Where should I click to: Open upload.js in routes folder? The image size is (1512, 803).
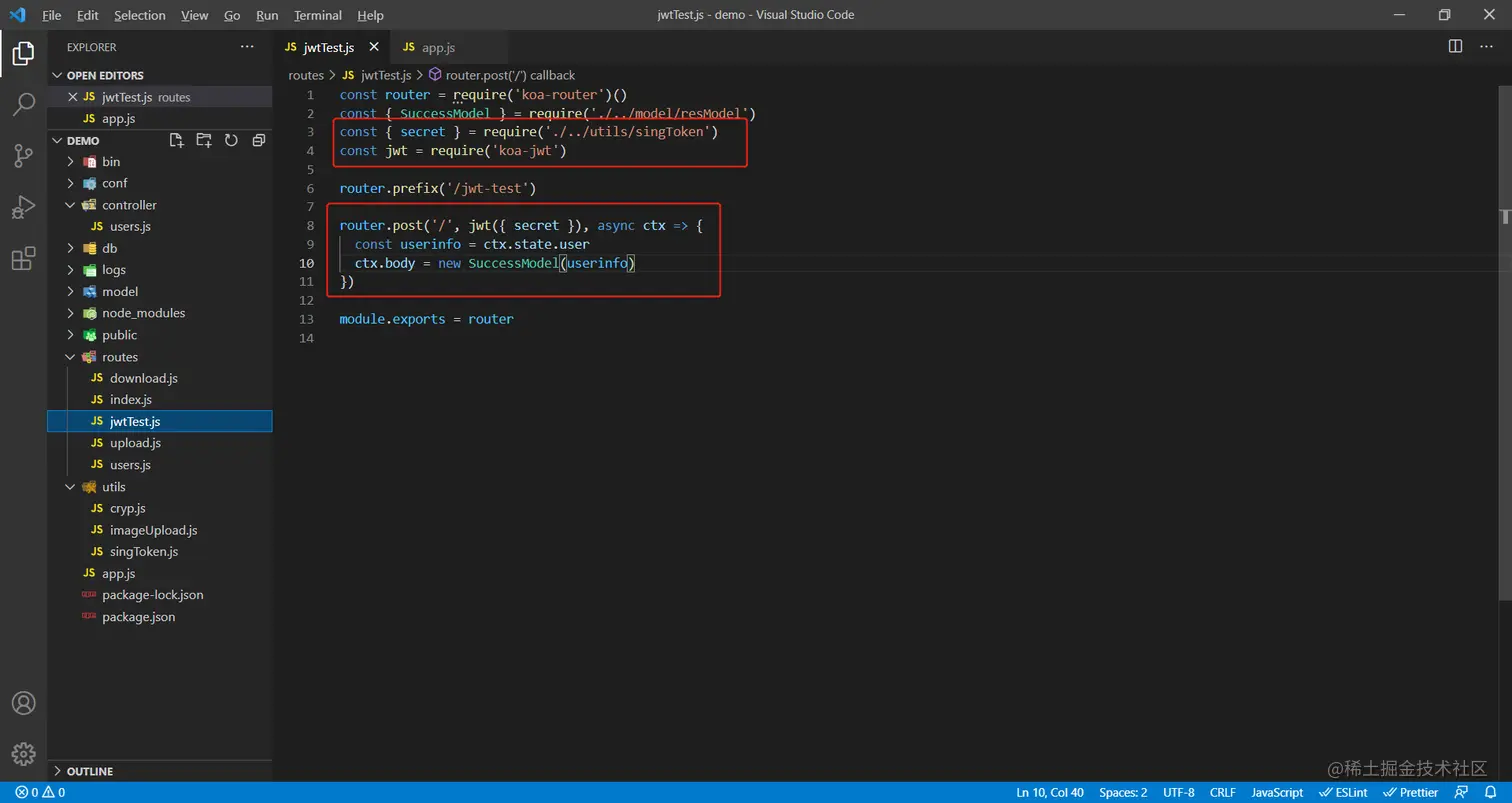pyautogui.click(x=160, y=443)
